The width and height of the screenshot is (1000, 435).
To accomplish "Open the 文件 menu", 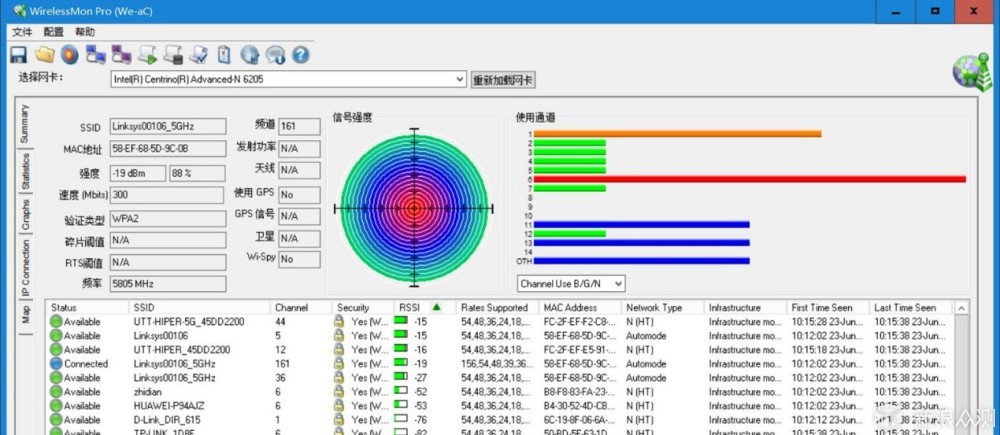I will click(22, 32).
